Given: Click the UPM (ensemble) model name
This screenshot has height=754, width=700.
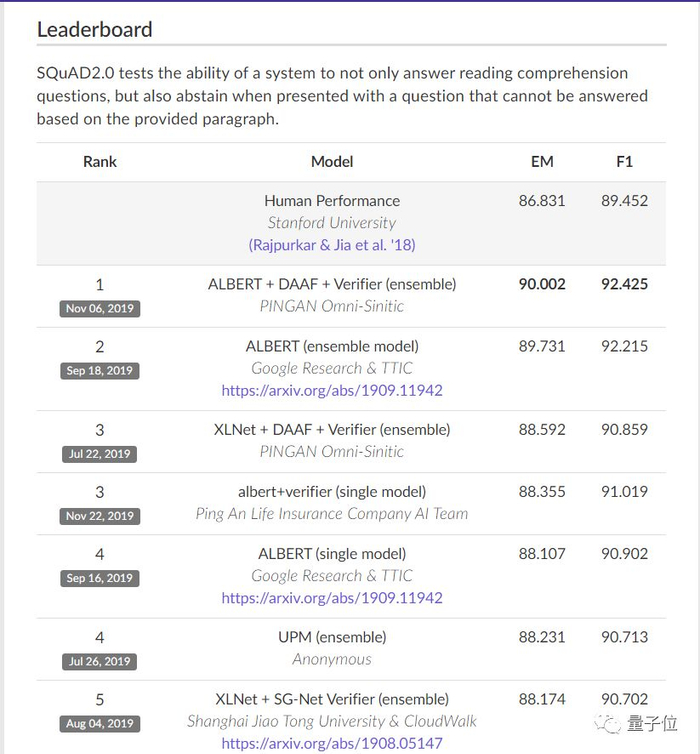Looking at the screenshot, I should [332, 637].
